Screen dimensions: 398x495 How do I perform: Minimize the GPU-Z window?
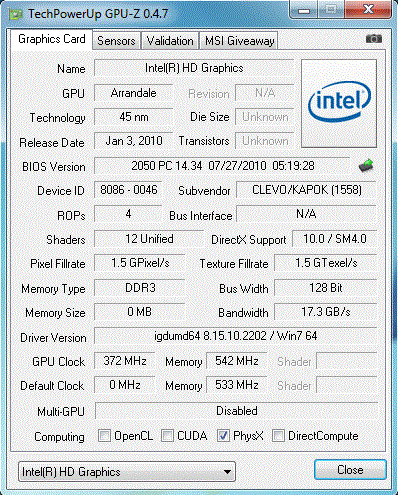coord(304,10)
